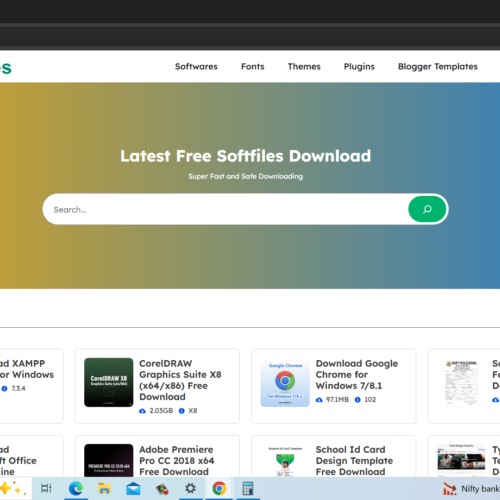This screenshot has height=500, width=500.
Task: Click Super Fast and Safe Downloading text
Action: tap(246, 176)
